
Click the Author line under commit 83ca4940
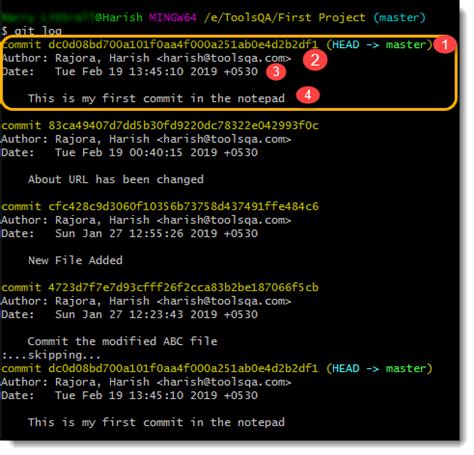point(146,139)
